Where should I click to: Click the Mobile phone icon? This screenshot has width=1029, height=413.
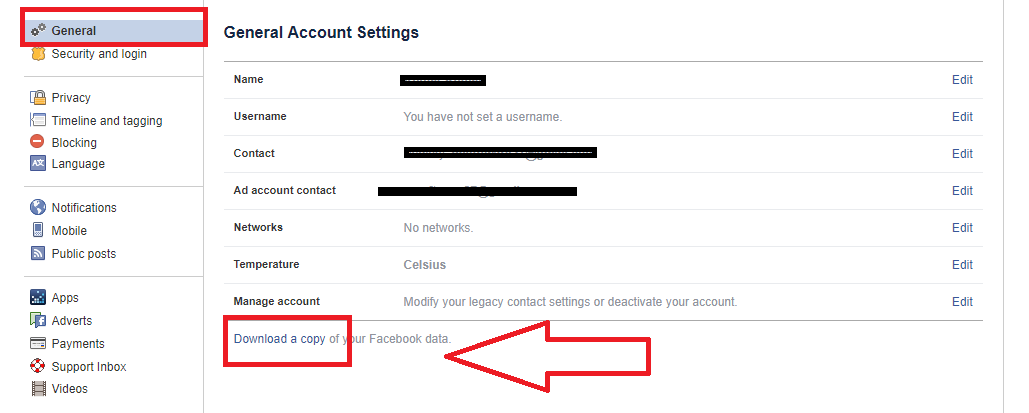[x=38, y=231]
